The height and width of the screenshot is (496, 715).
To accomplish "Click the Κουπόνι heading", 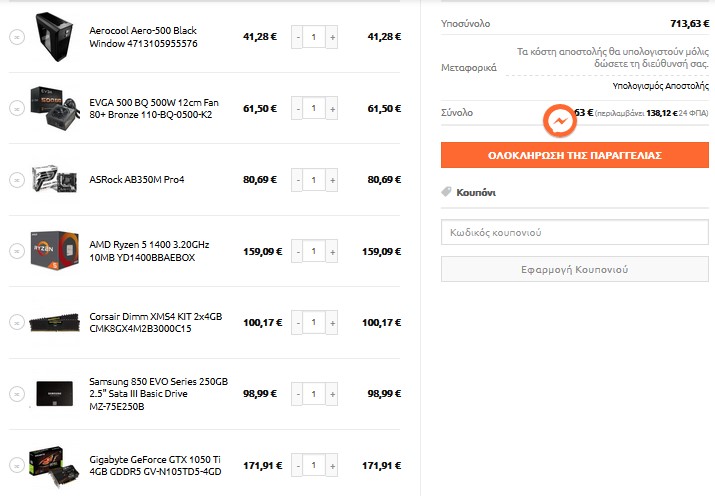I will tap(476, 193).
